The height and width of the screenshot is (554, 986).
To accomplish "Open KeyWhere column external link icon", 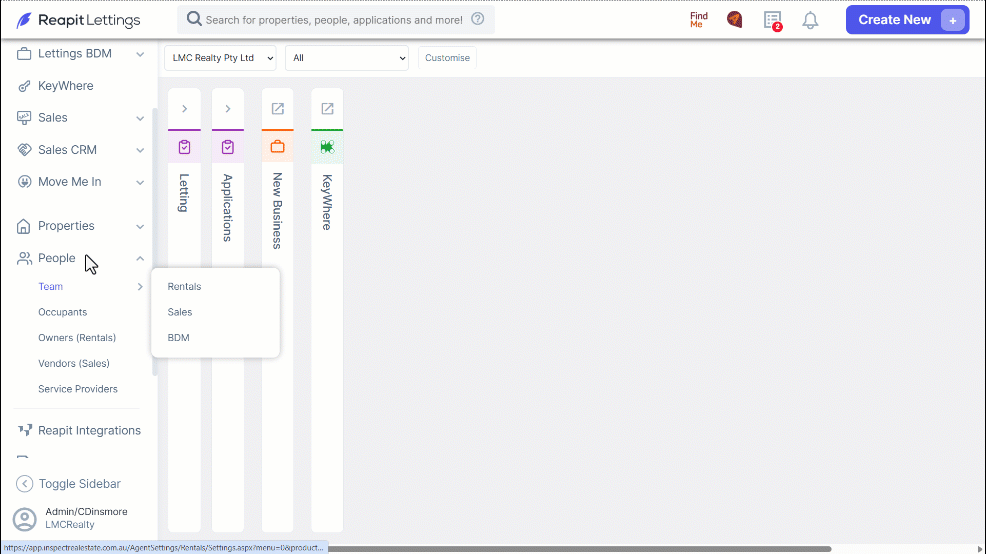I will (327, 109).
